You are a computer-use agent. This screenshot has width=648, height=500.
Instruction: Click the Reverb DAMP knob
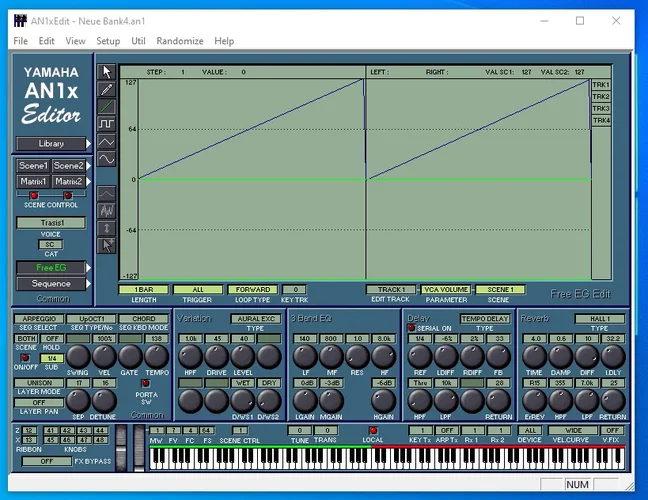(x=560, y=357)
